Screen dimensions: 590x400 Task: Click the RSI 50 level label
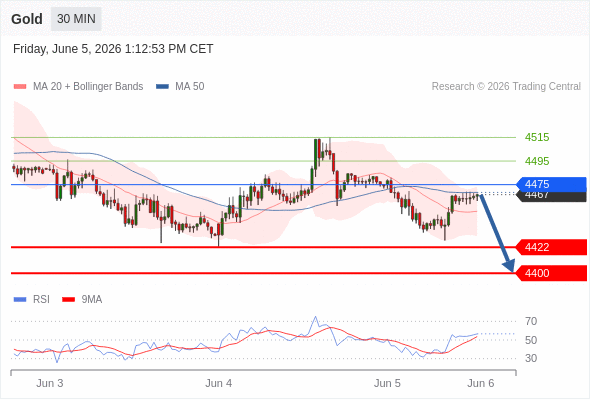531,340
